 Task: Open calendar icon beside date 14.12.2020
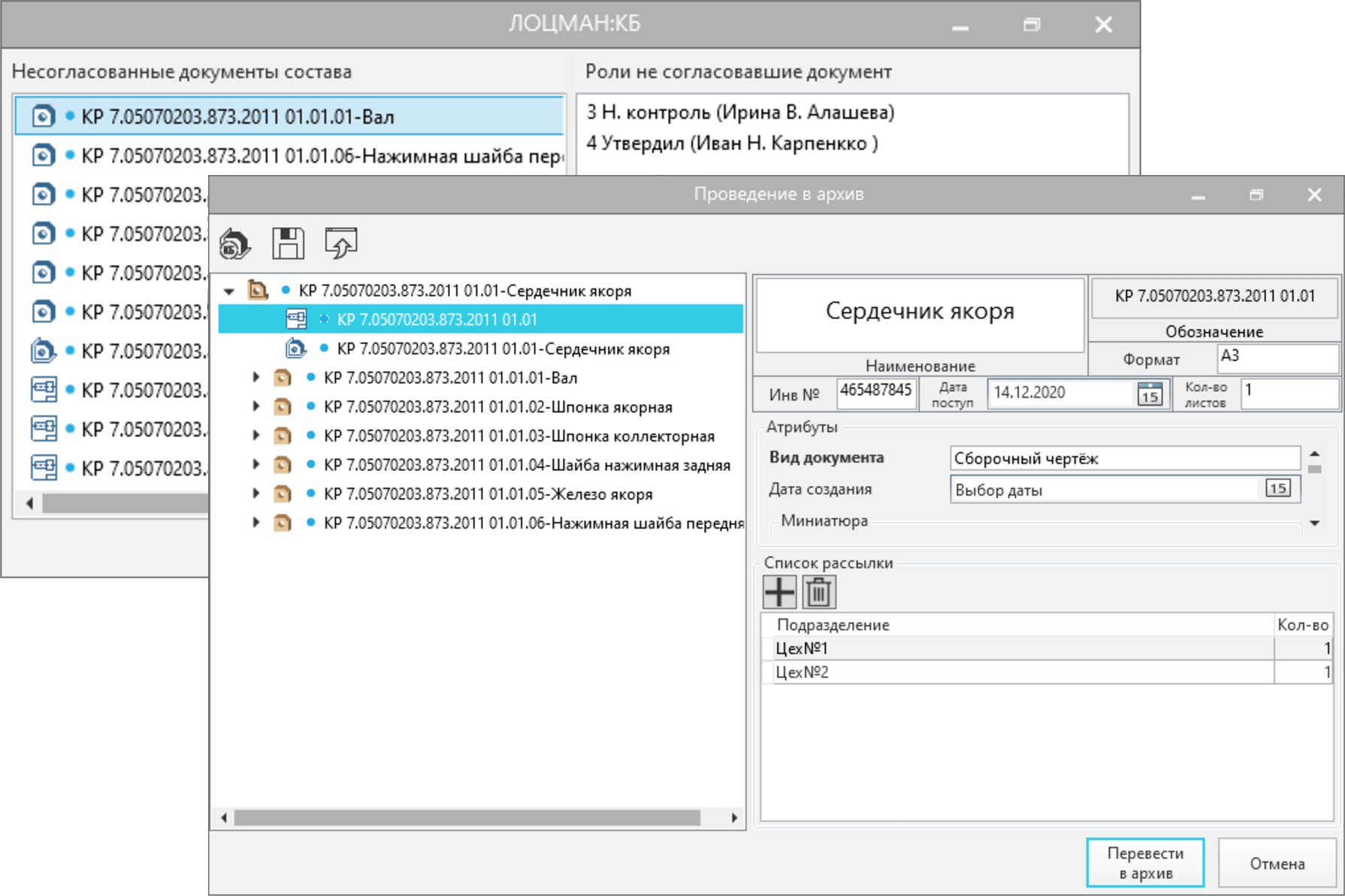(1150, 394)
